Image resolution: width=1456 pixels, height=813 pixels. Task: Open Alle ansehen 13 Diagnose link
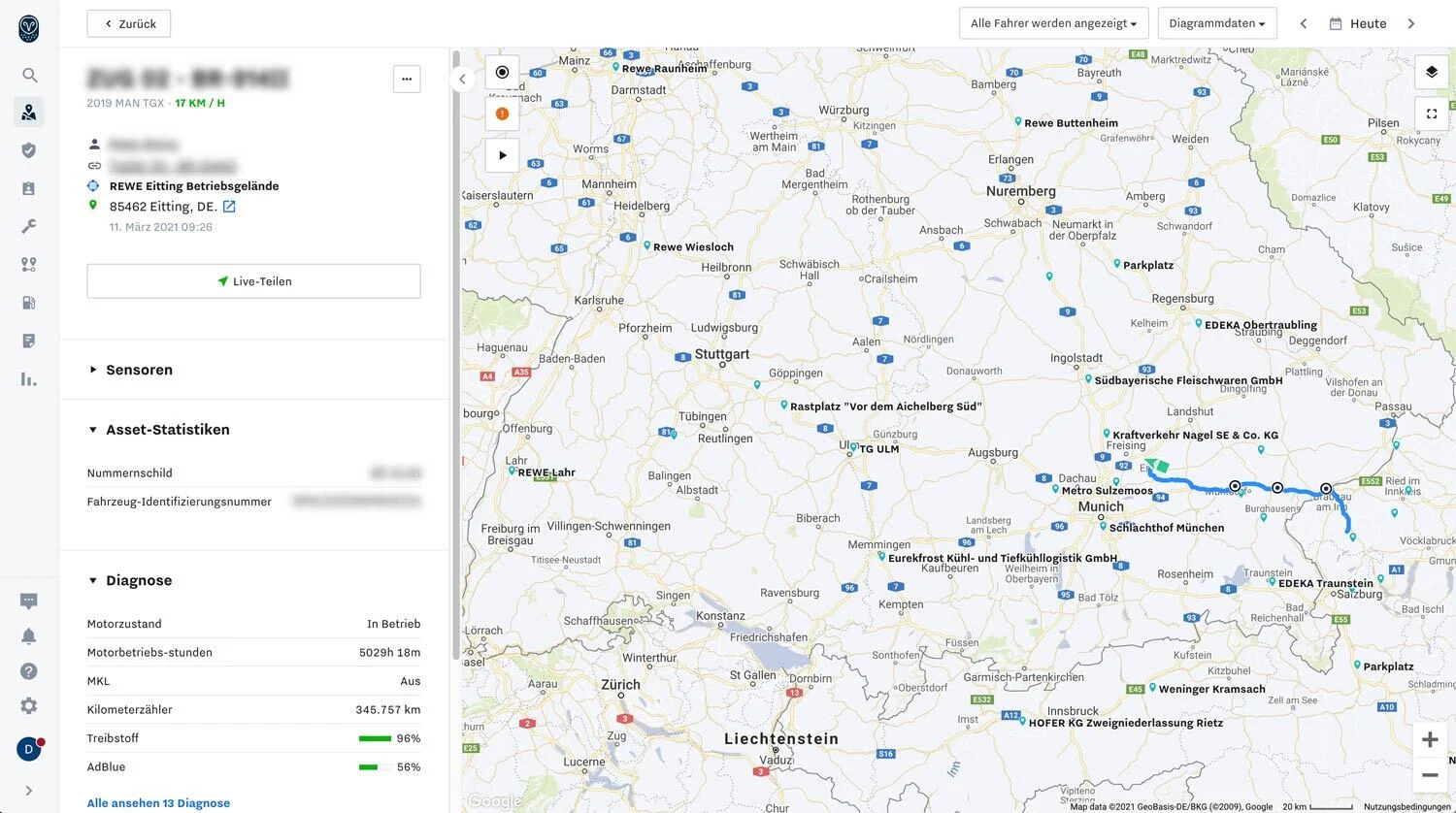tap(158, 803)
